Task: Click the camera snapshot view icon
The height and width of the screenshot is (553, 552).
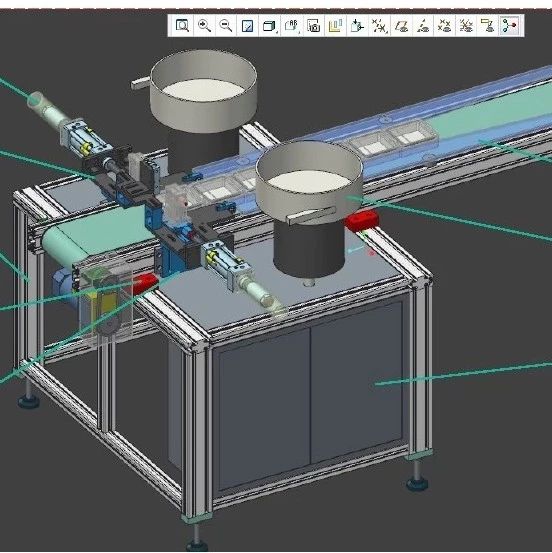Action: (313, 26)
